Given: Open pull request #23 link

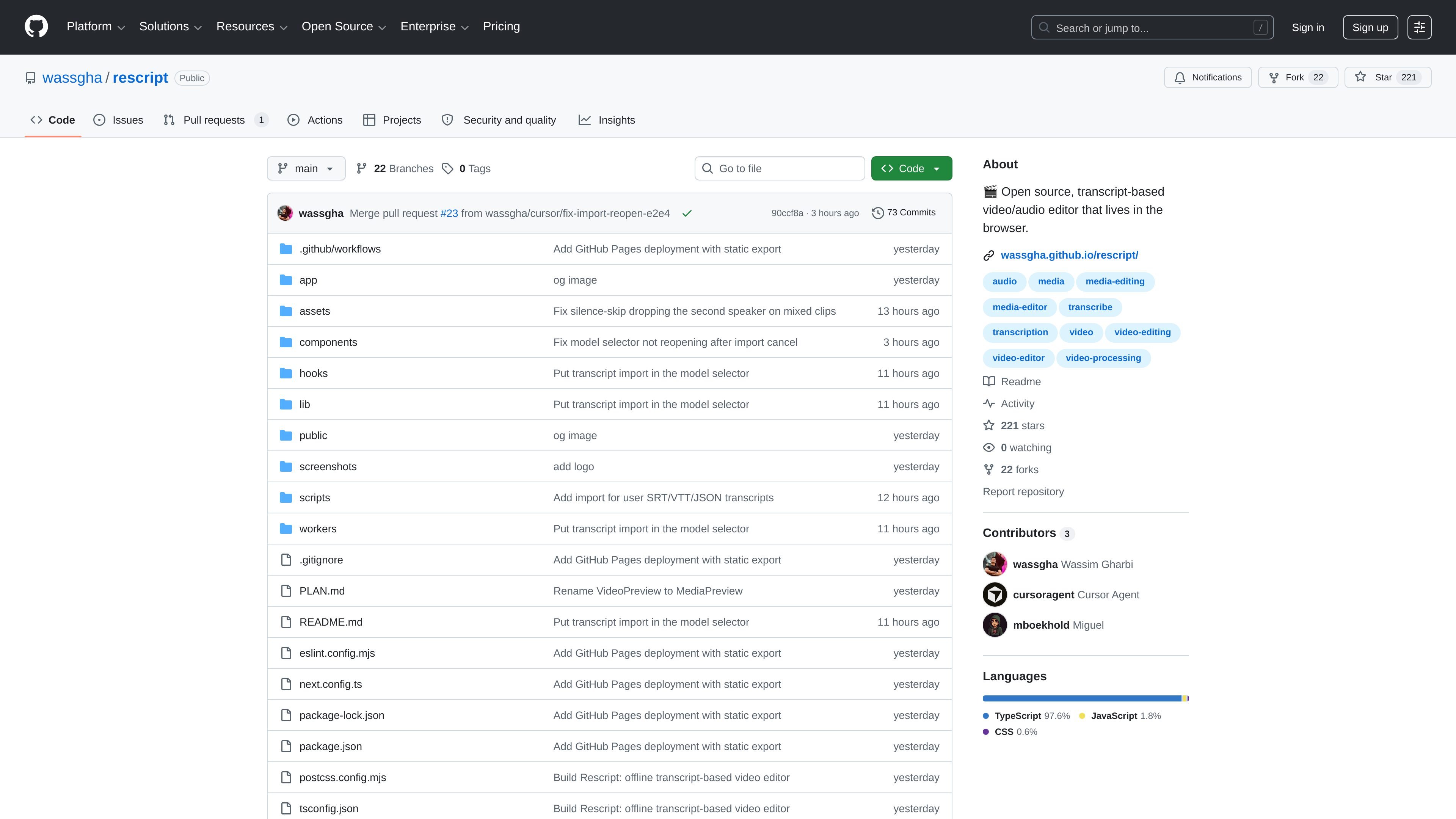Looking at the screenshot, I should tap(449, 213).
